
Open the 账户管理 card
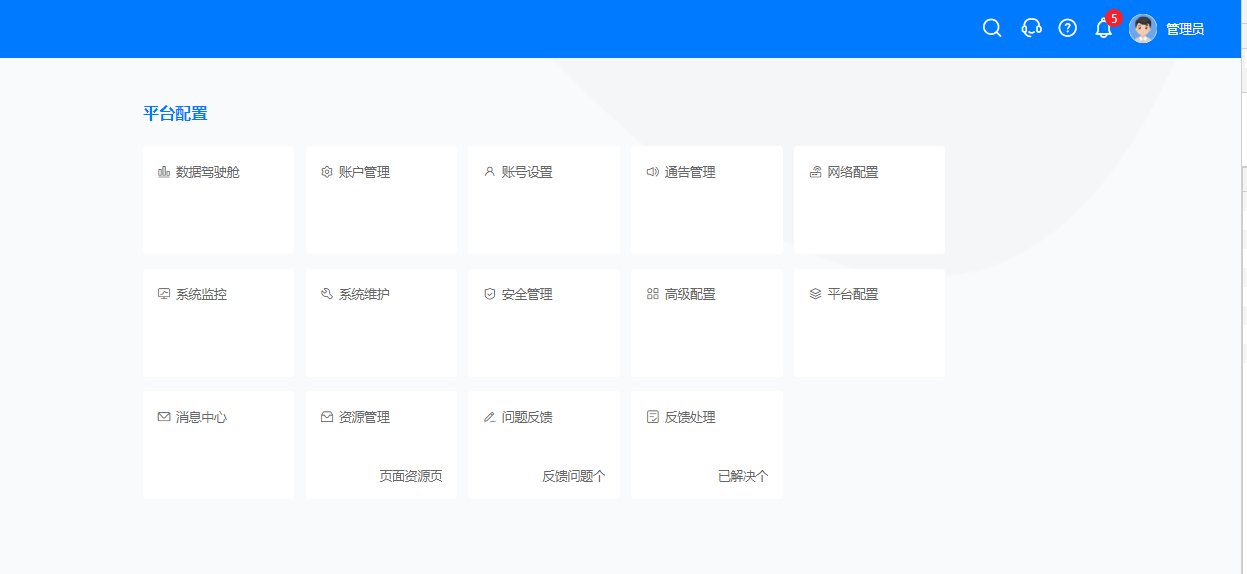[381, 200]
